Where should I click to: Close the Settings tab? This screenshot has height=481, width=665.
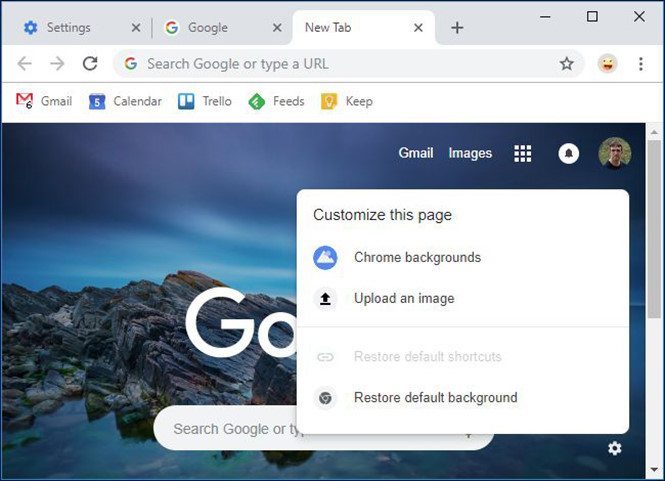coord(136,28)
